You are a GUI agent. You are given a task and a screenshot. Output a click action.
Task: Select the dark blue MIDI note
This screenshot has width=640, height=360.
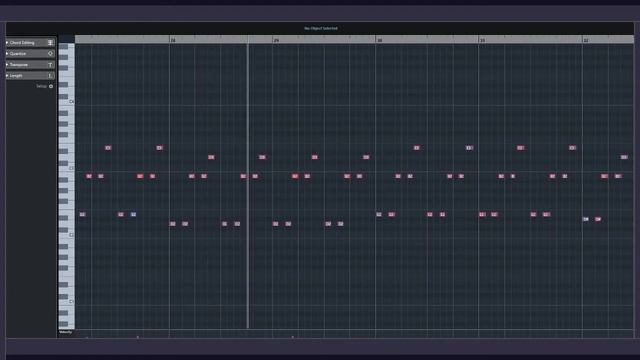[133, 214]
